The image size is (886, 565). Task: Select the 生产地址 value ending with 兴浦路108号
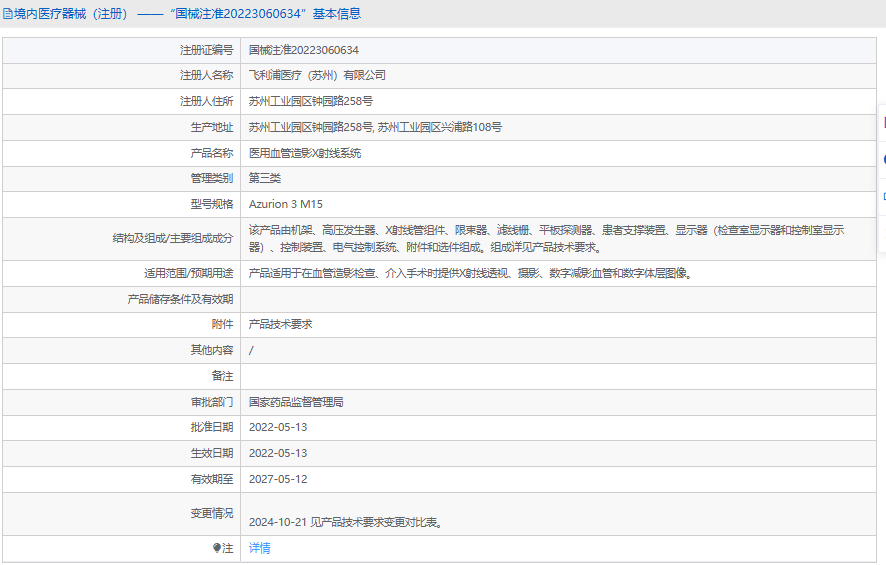tap(375, 128)
